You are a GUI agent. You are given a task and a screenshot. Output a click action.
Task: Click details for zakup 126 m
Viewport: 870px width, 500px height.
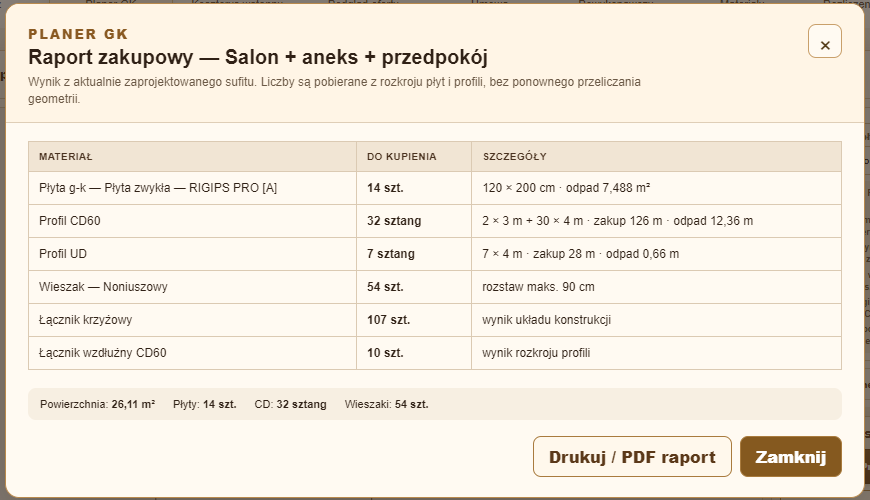[x=656, y=221]
